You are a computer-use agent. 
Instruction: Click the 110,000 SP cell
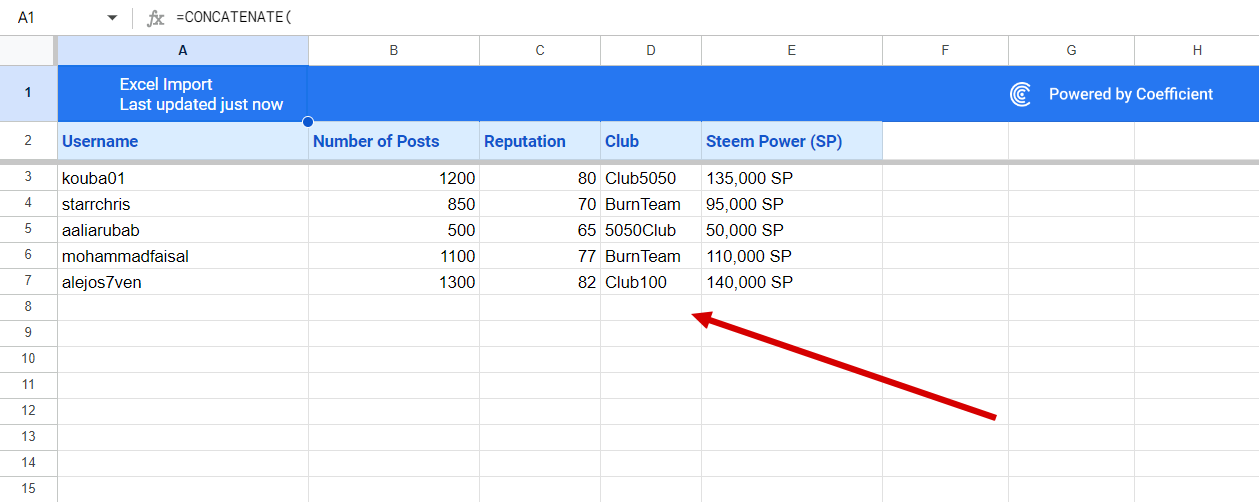click(792, 256)
